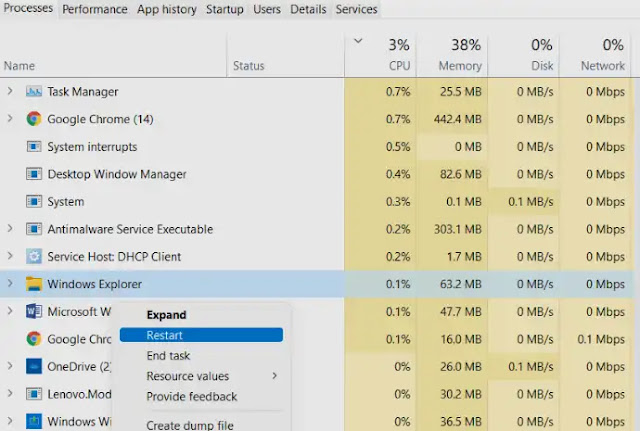The height and width of the screenshot is (431, 640).
Task: Select the Task Manager process name
Action: (82, 91)
